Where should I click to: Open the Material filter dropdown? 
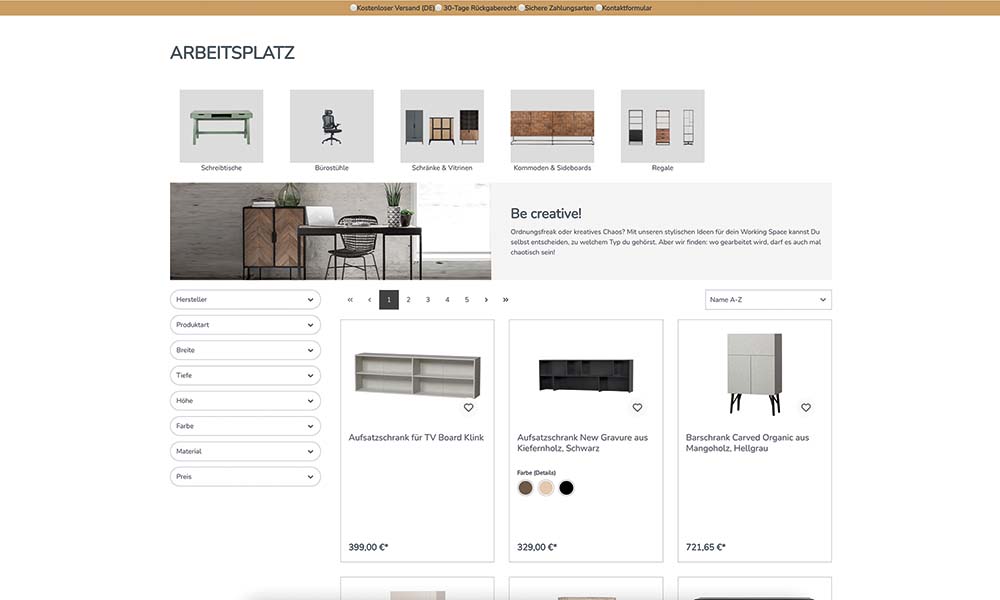pos(246,451)
